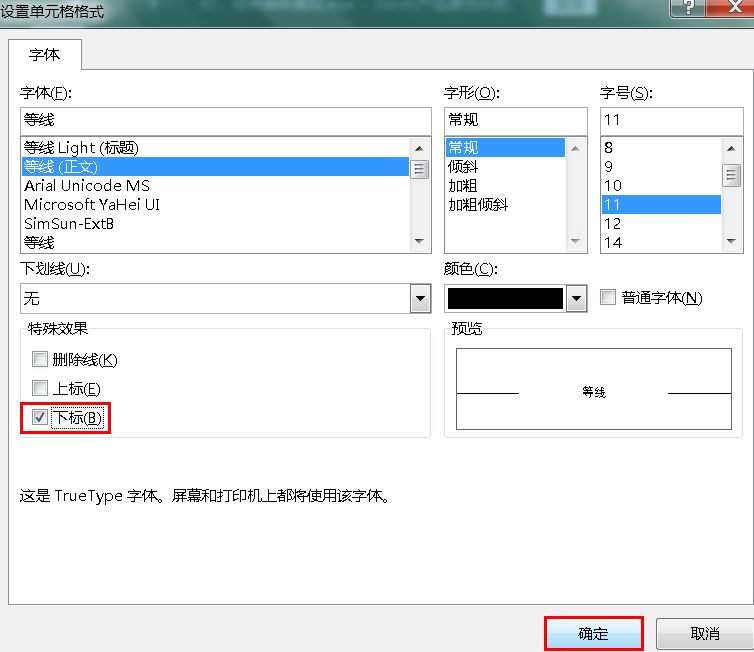Click font list scroll up arrow
754x652 pixels.
click(419, 148)
